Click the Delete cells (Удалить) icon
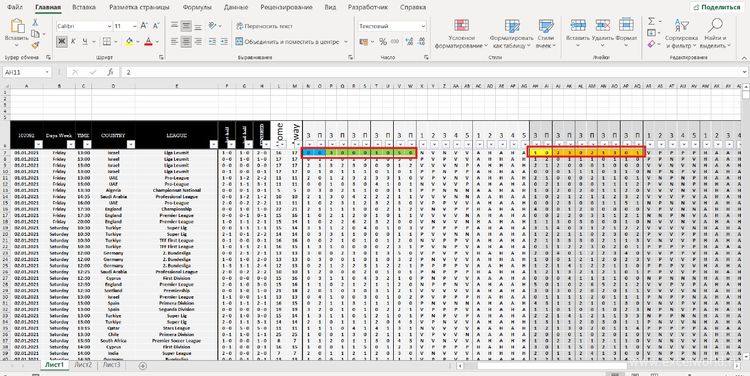Viewport: 750px width, 376px height. [x=602, y=25]
